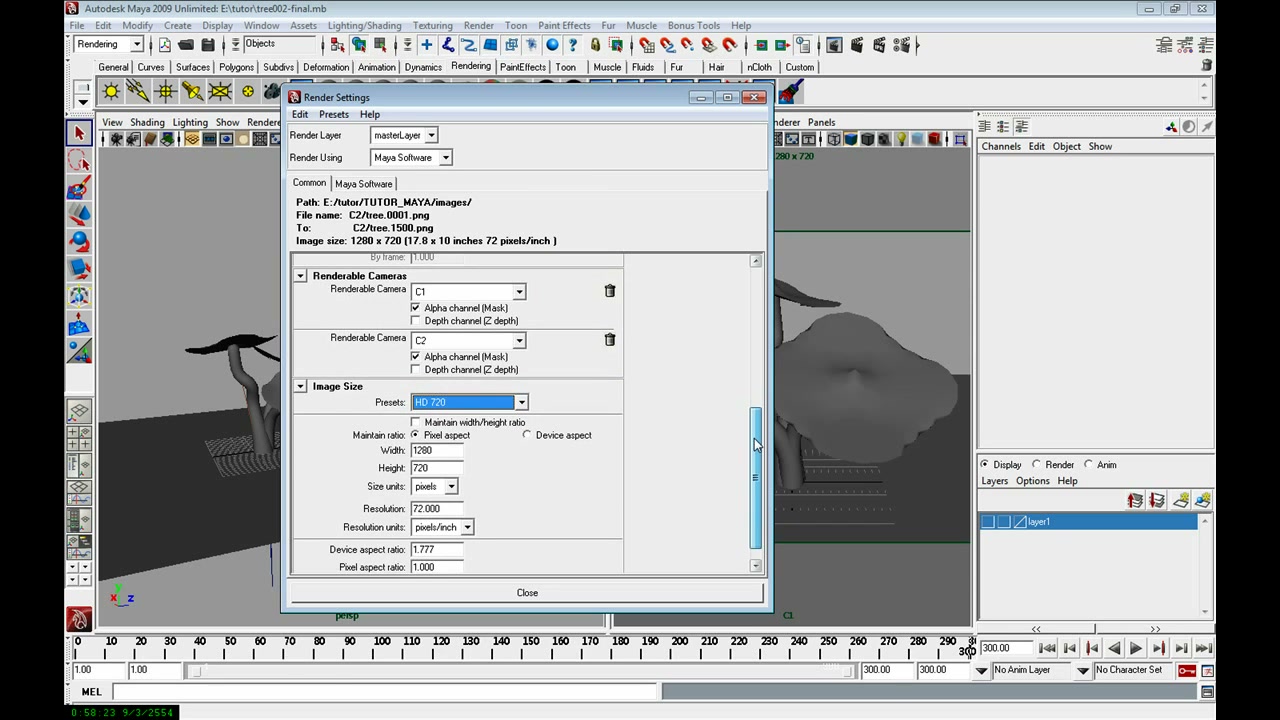Click the range slider bar below timeline
Screen dimensions: 1280x720
pos(520,670)
